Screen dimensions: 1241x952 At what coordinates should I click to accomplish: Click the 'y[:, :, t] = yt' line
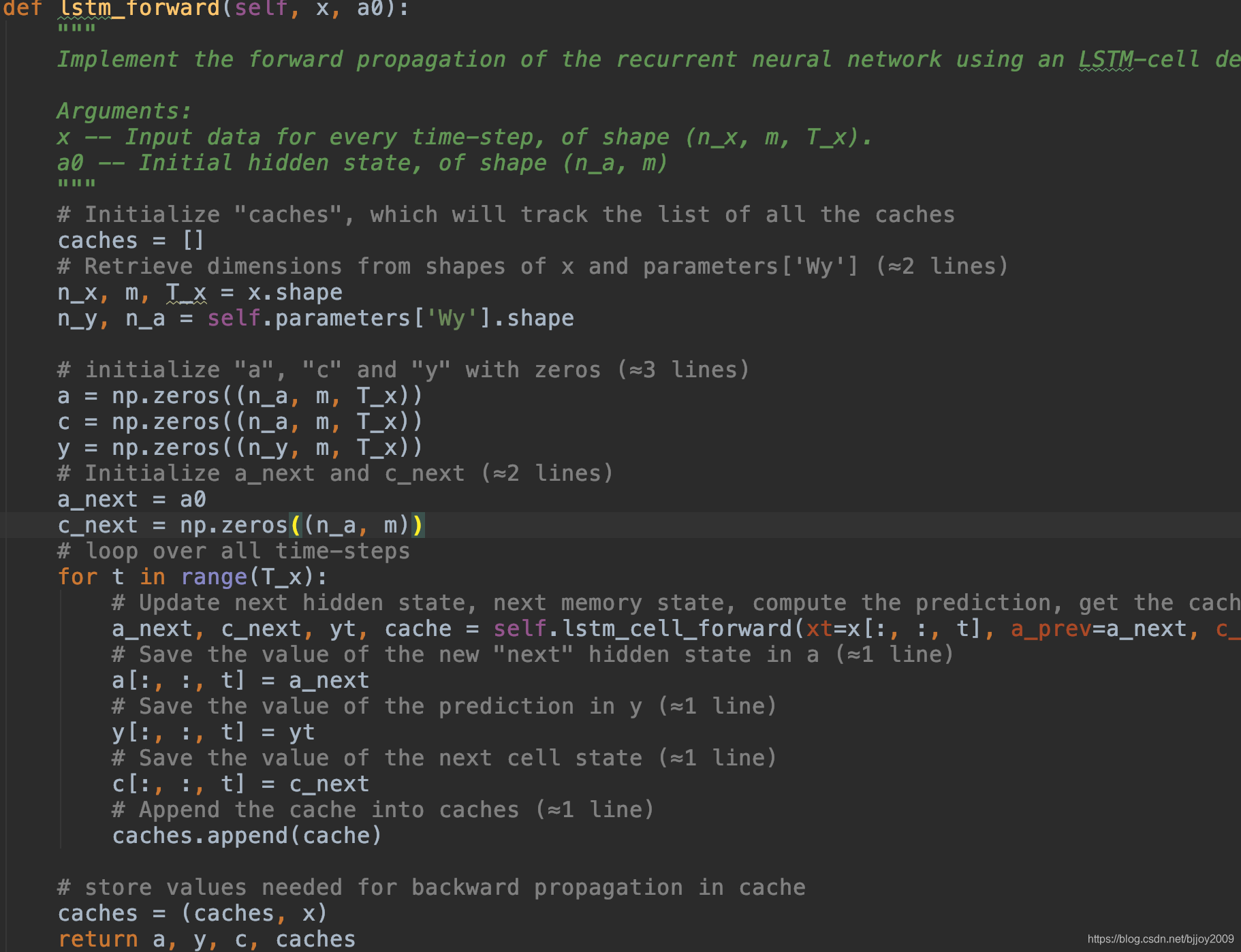214,732
